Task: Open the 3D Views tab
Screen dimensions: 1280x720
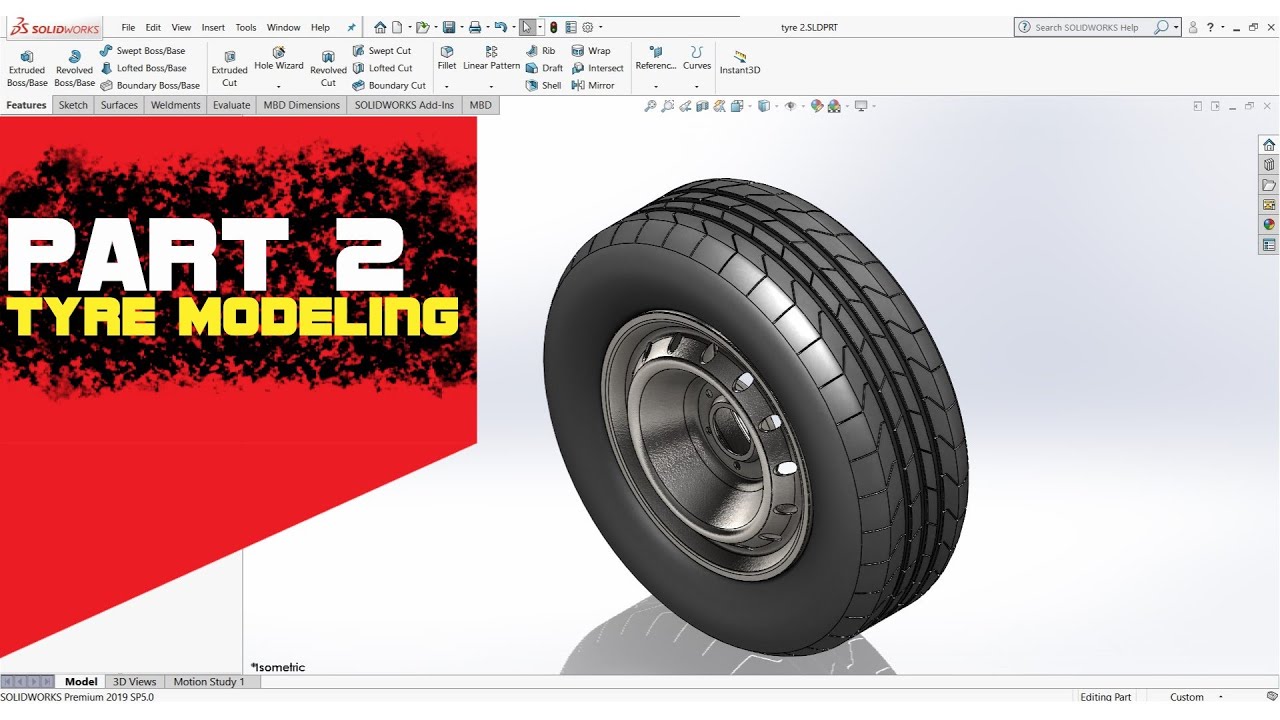Action: click(134, 682)
